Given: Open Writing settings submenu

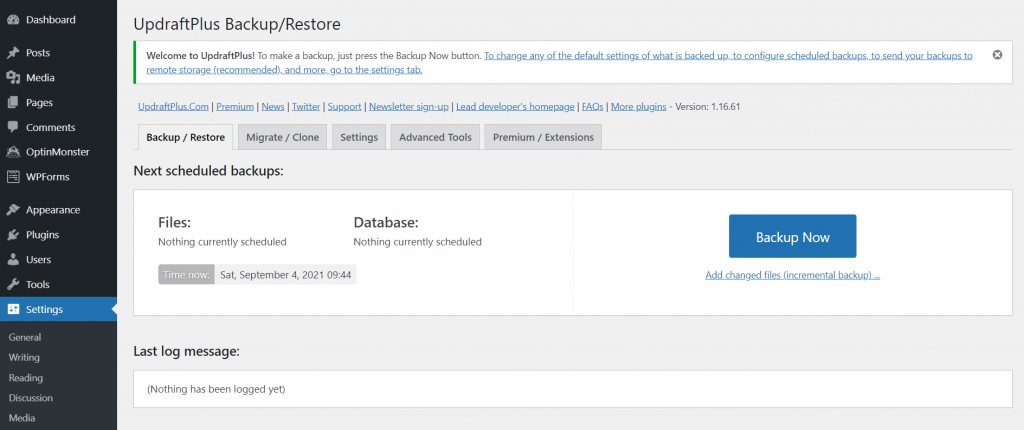Looking at the screenshot, I should pyautogui.click(x=24, y=357).
